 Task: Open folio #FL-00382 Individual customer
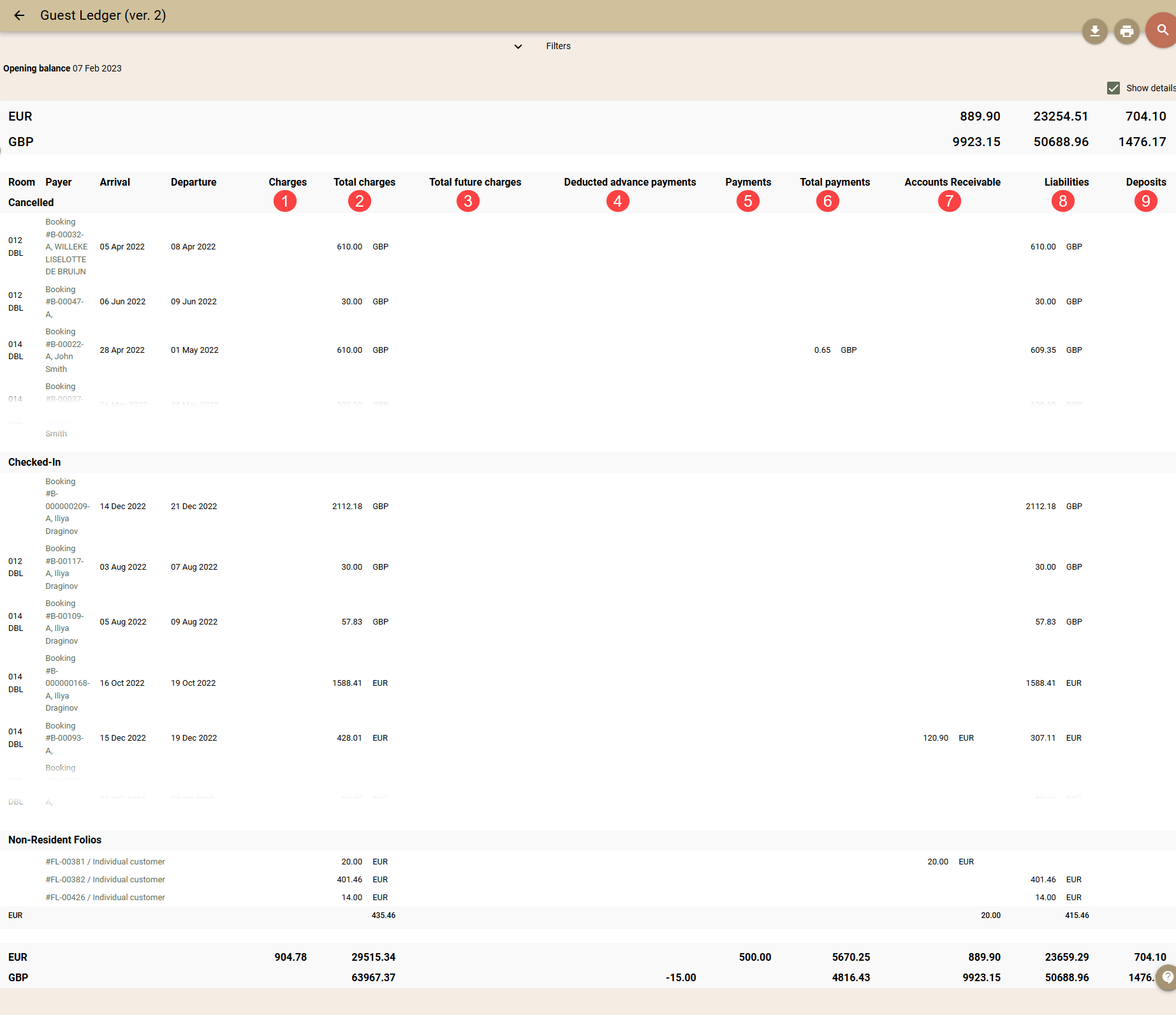click(x=105, y=880)
